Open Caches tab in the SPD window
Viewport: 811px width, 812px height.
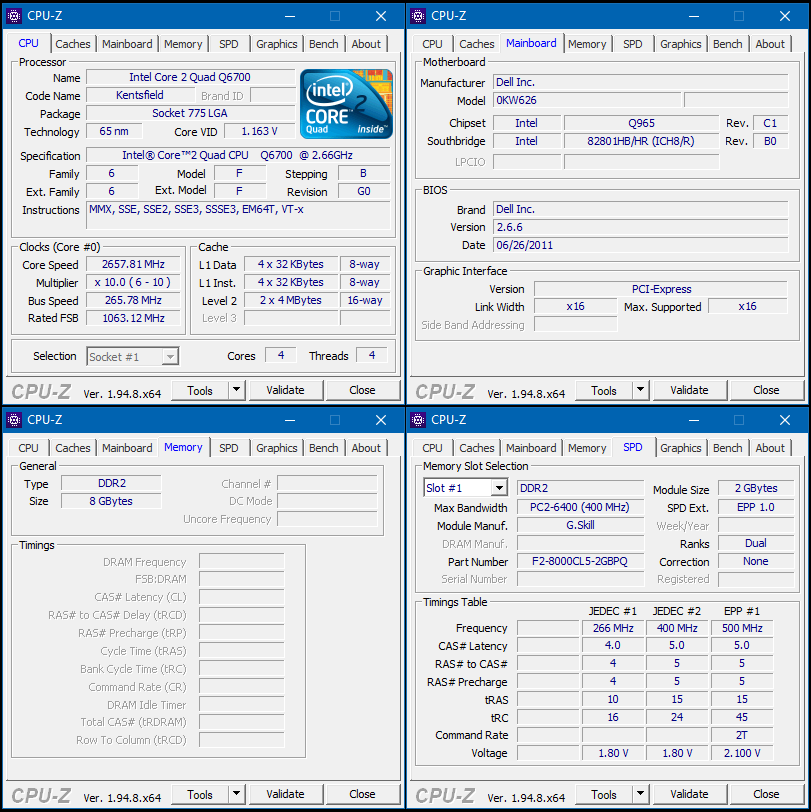pyautogui.click(x=477, y=448)
